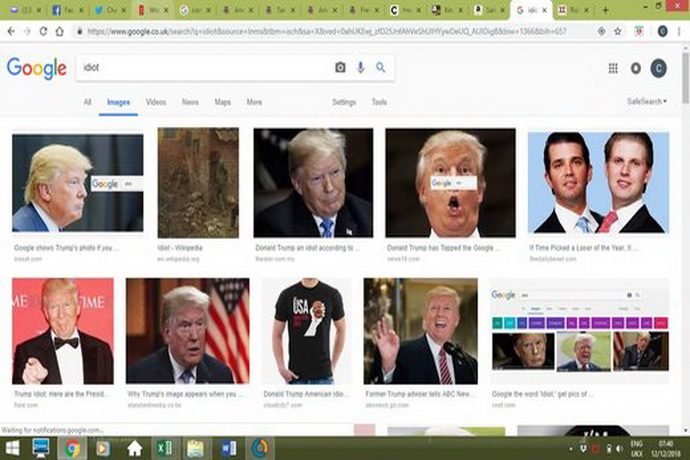
Task: Click the camera search-by-image icon
Action: pyautogui.click(x=340, y=67)
